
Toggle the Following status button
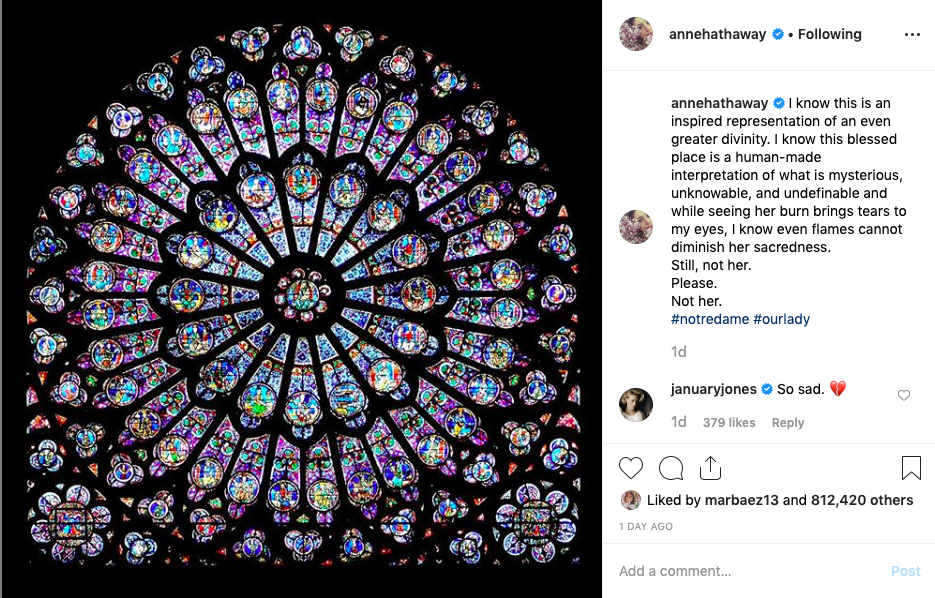tap(829, 34)
